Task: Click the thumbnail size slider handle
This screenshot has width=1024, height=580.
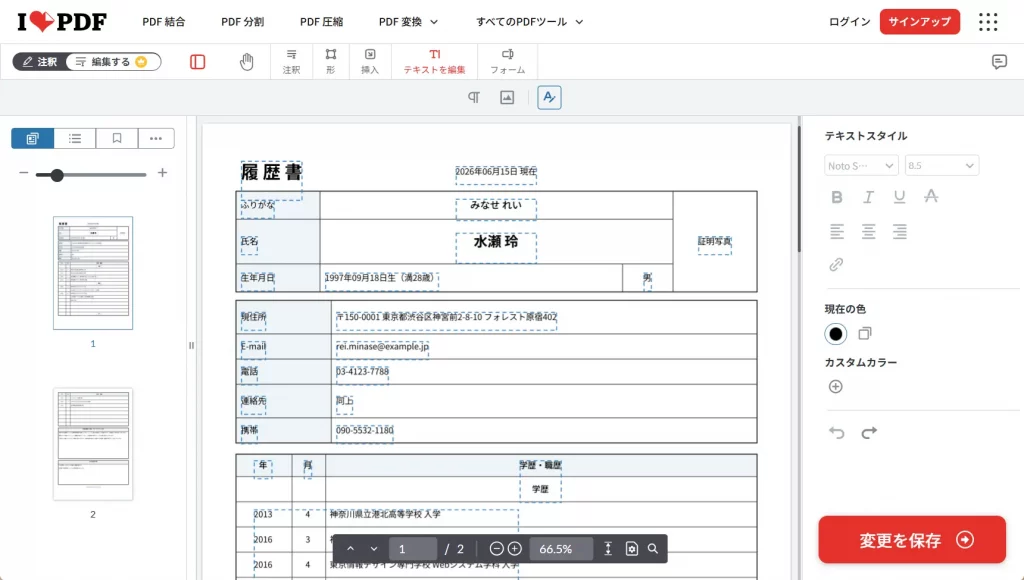Action: tap(57, 174)
